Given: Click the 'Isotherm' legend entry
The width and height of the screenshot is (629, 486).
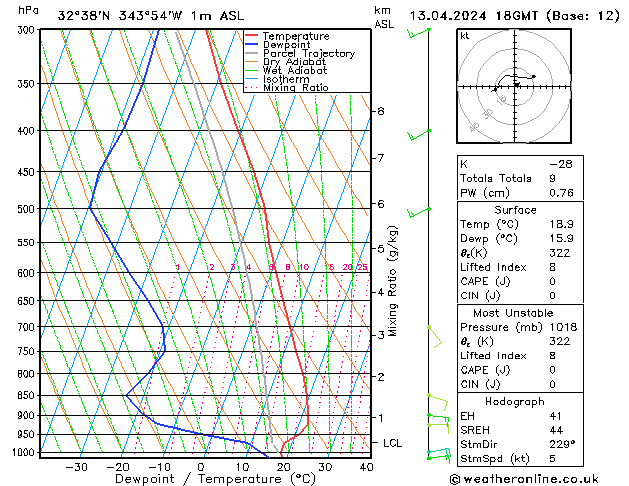Looking at the screenshot, I should point(286,79).
